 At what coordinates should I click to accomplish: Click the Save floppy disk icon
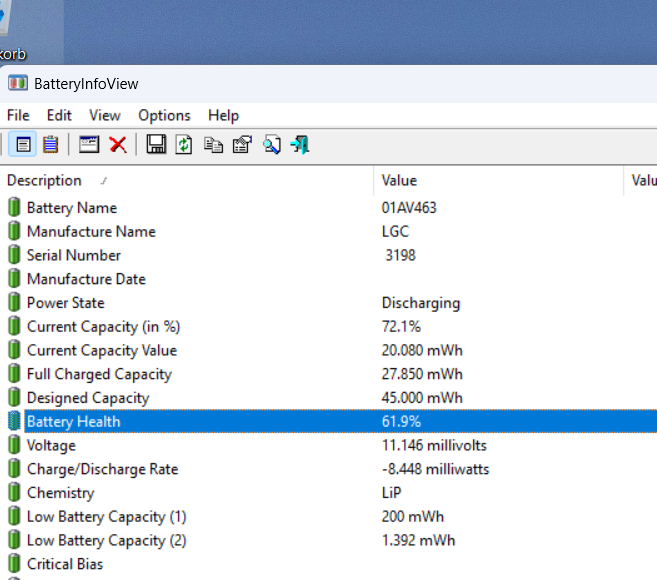pos(156,145)
